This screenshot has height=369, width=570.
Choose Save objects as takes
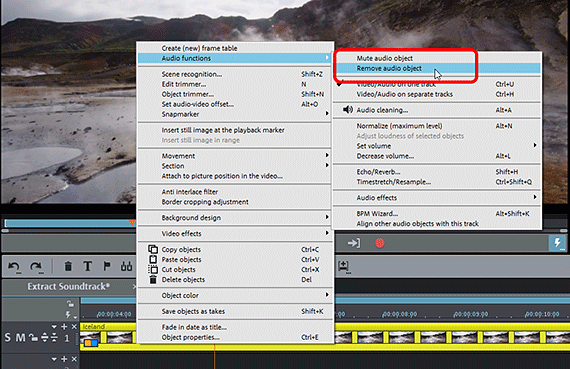234,311
